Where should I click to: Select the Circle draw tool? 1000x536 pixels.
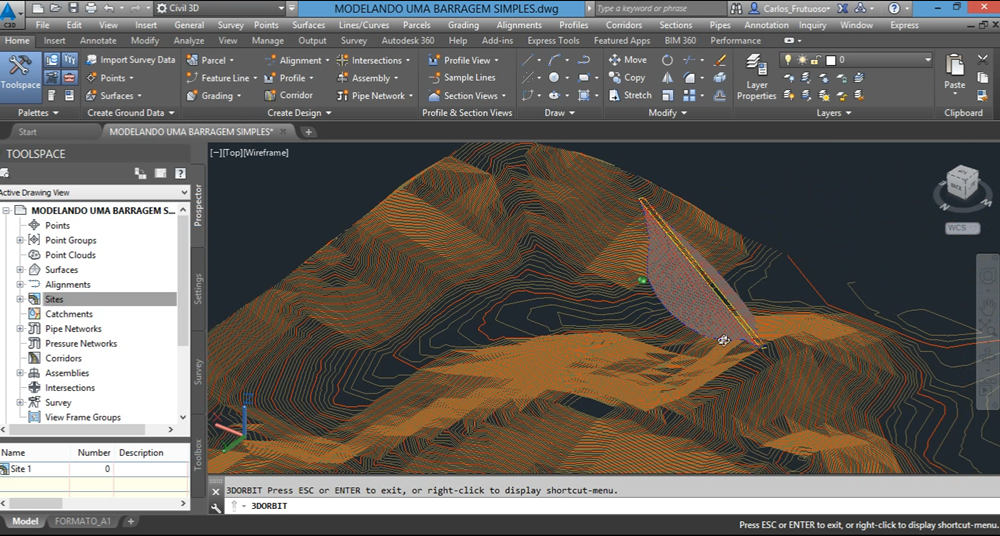554,77
